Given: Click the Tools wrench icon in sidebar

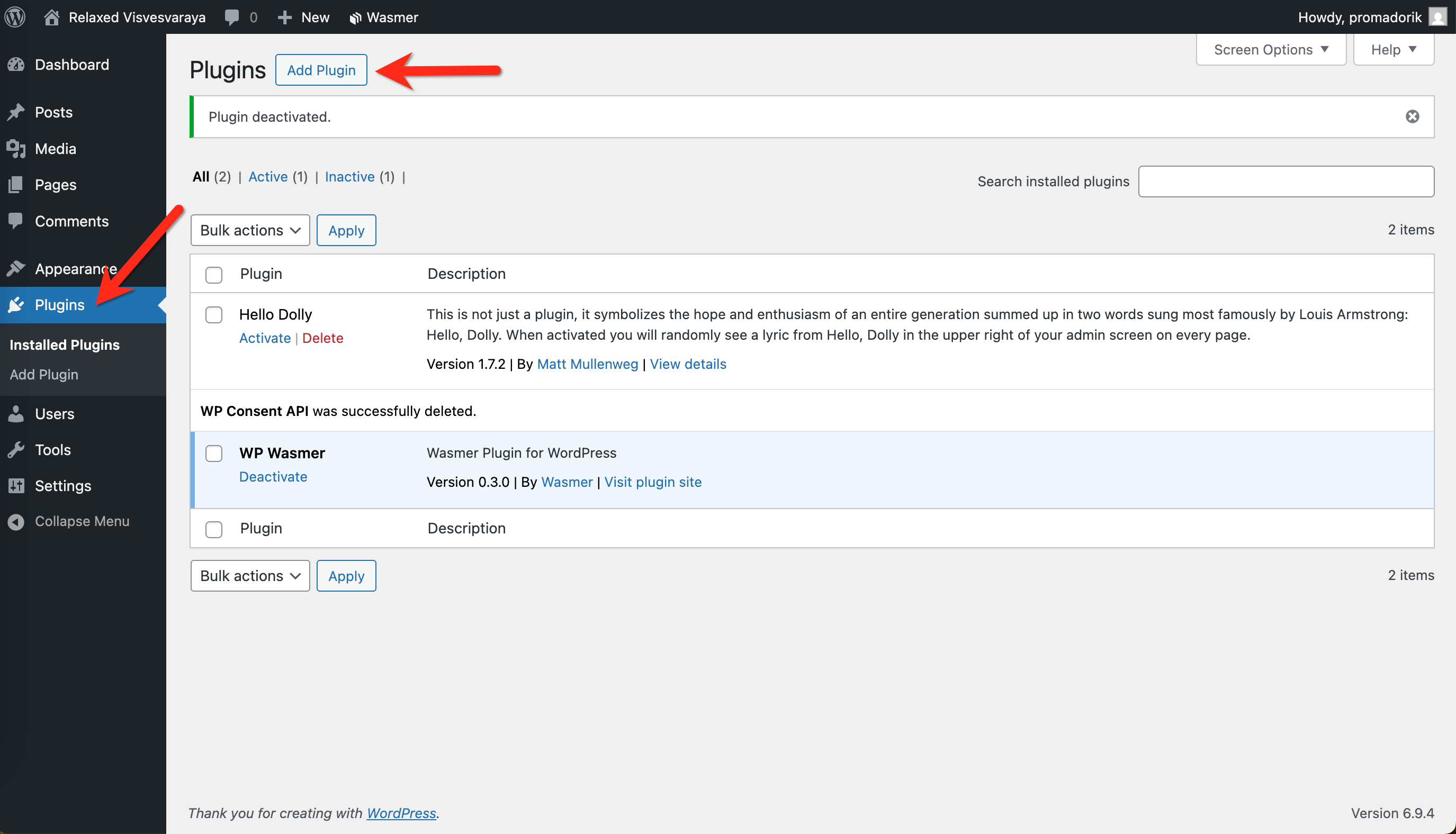Looking at the screenshot, I should (x=16, y=450).
